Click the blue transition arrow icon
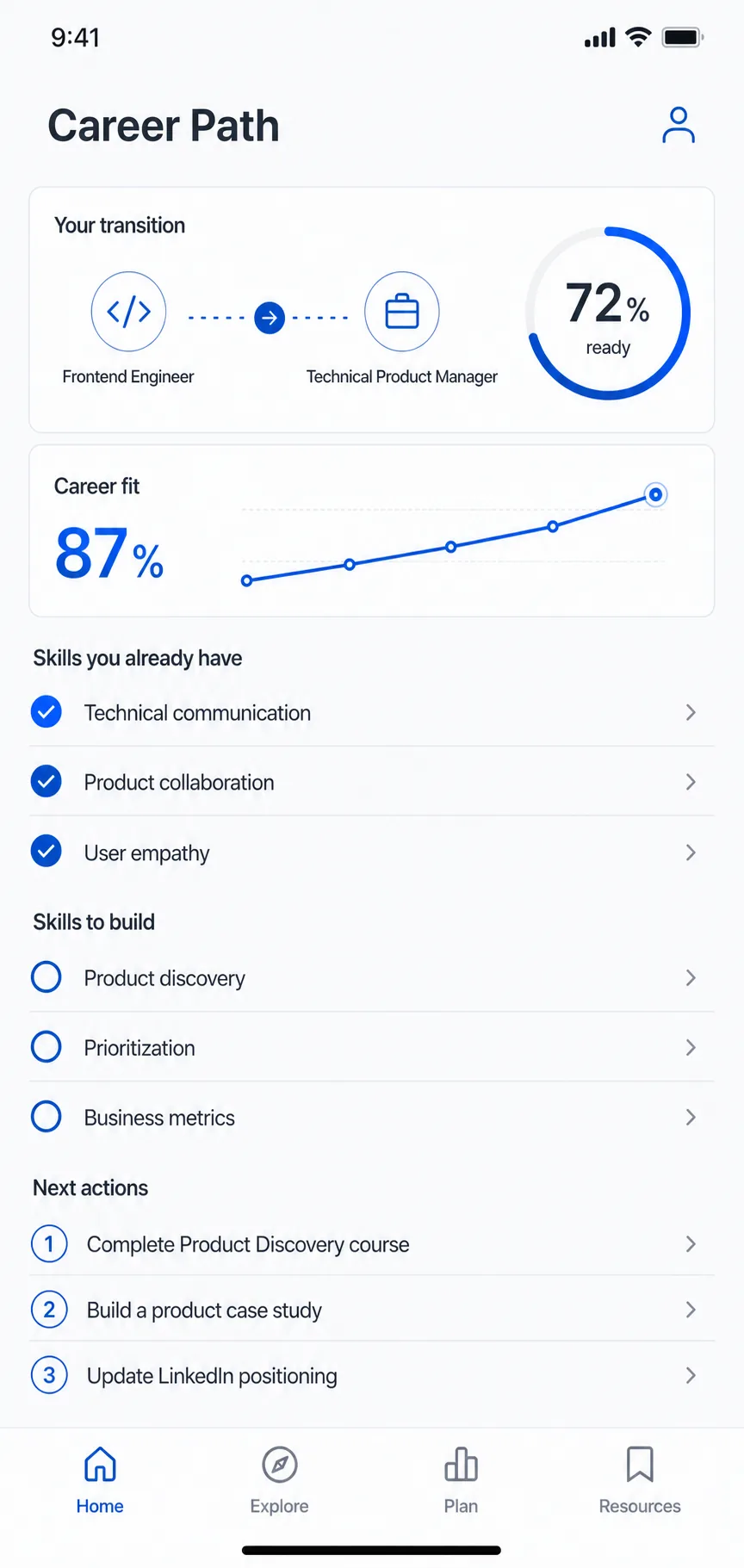 click(x=270, y=318)
